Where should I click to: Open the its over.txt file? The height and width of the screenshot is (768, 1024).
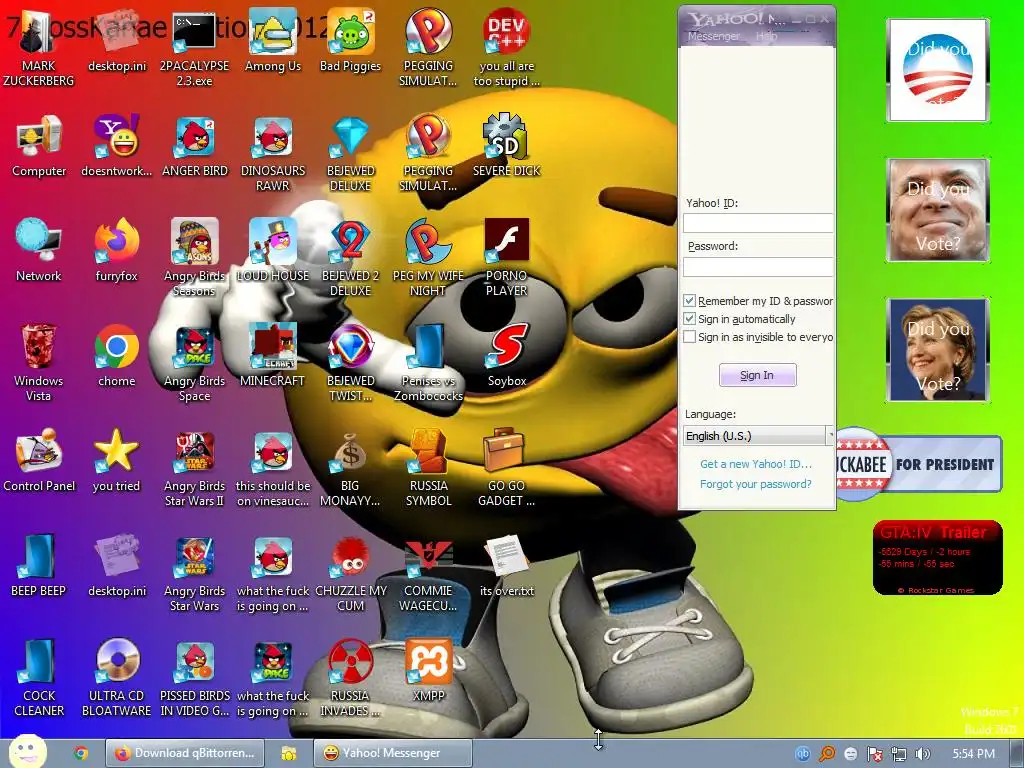click(x=506, y=567)
